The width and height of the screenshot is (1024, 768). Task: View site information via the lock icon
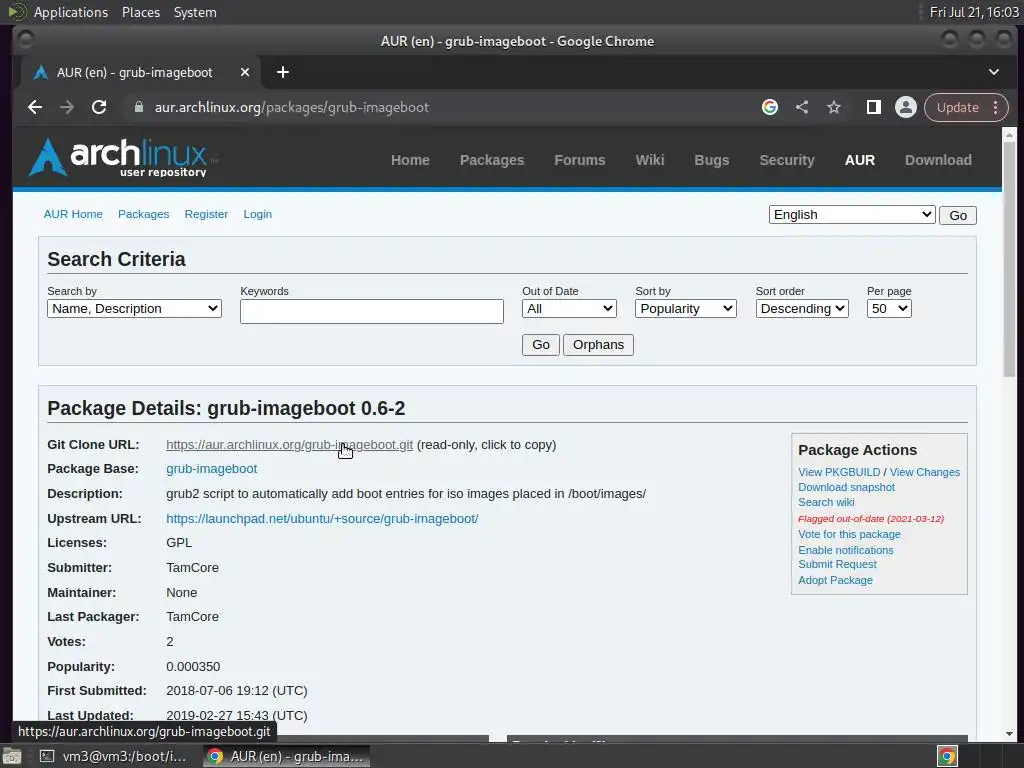pyautogui.click(x=138, y=107)
